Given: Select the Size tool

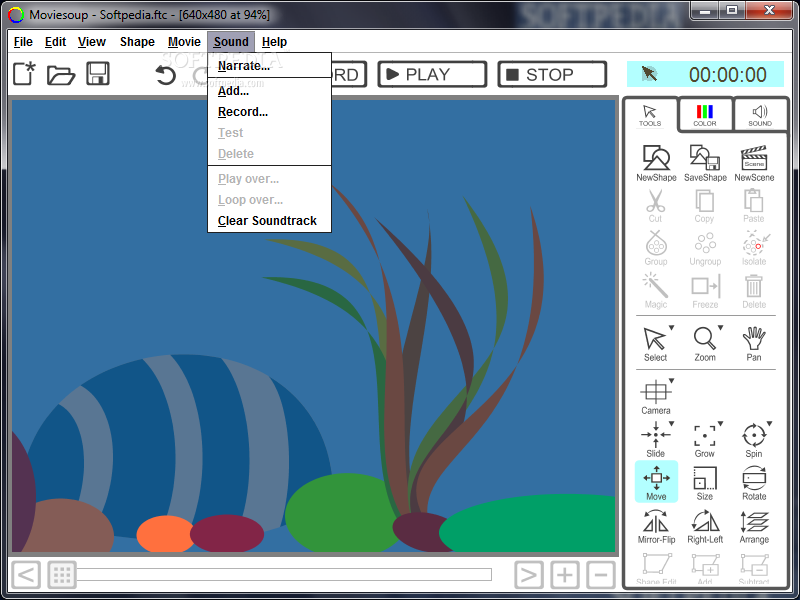Looking at the screenshot, I should (x=705, y=483).
